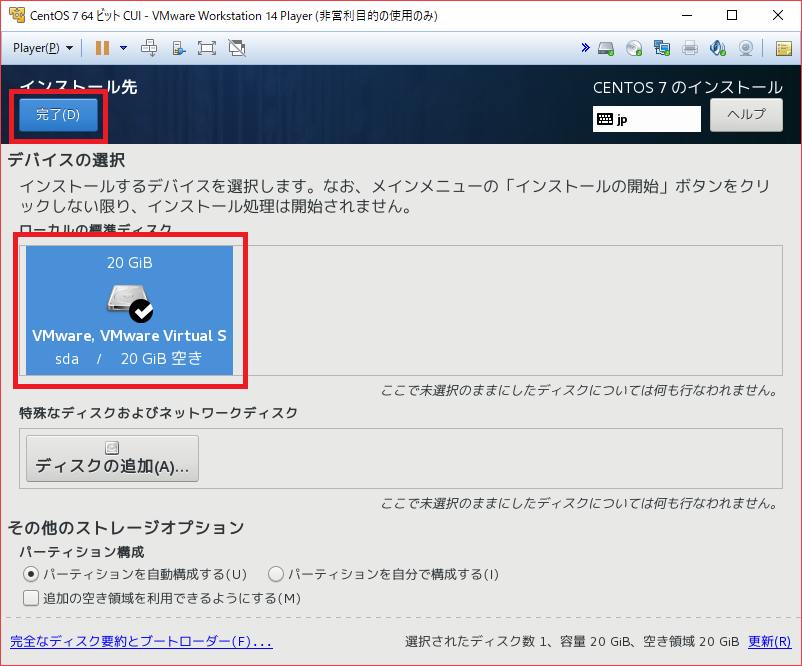This screenshot has height=666, width=802.
Task: Click the 'デバイスの選択' heading text
Action: [x=66, y=160]
